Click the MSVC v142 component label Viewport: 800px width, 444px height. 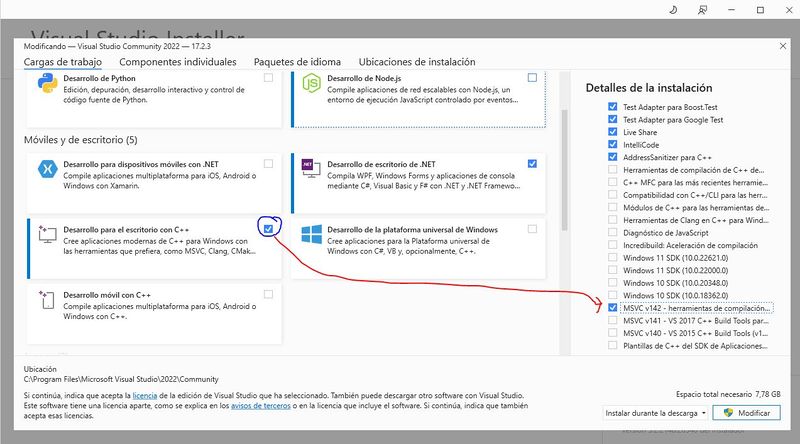coord(696,308)
